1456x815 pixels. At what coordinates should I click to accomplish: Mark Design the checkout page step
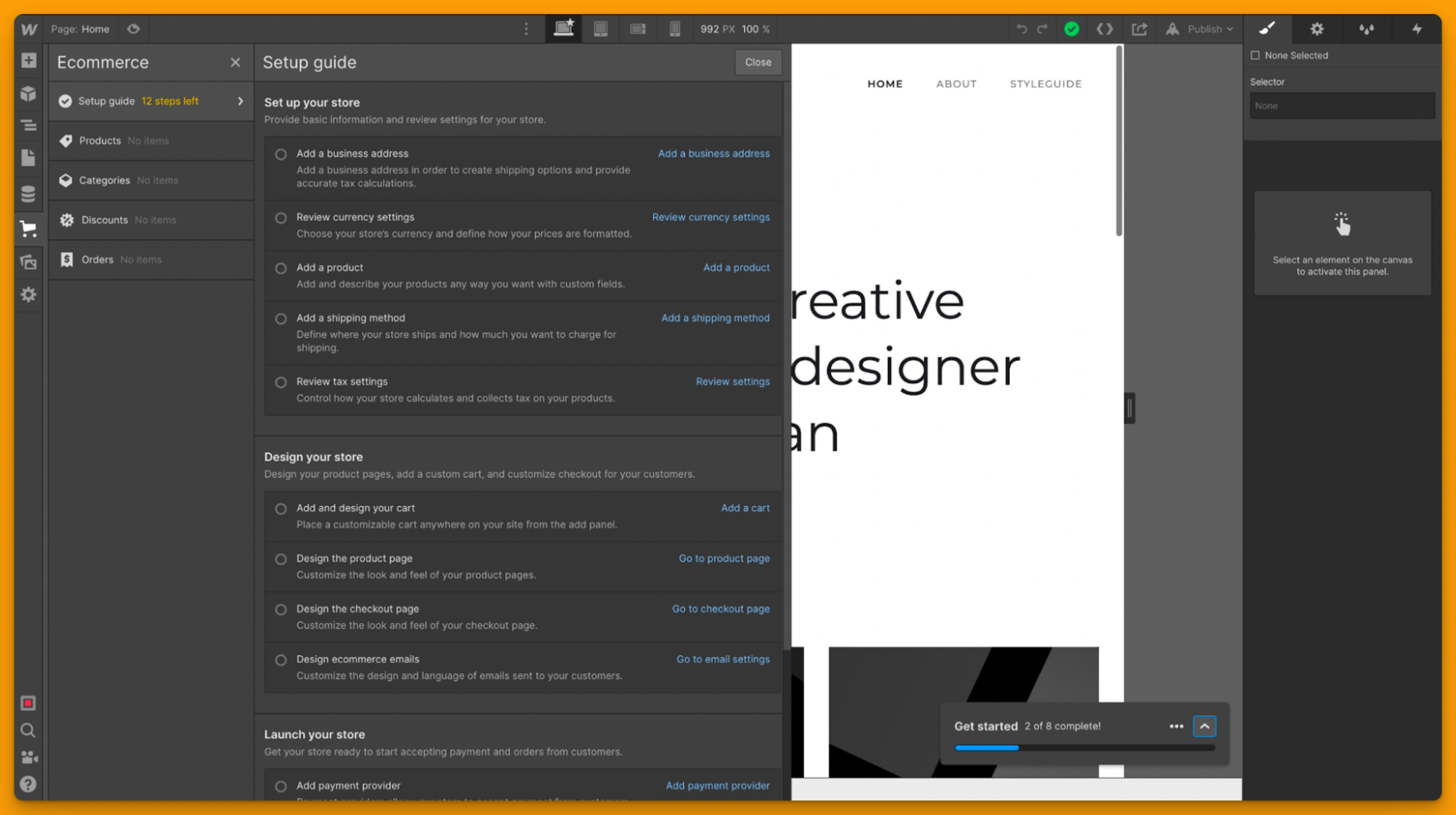click(x=281, y=610)
